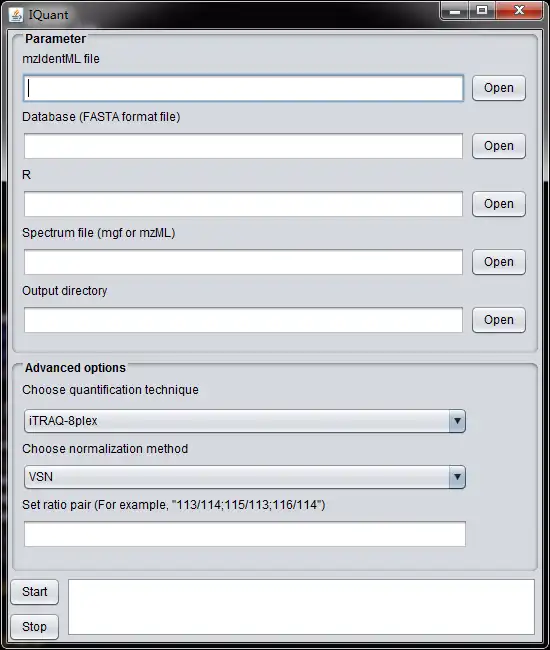Open browser for the R path
Screen dimensions: 550x650
point(499,204)
